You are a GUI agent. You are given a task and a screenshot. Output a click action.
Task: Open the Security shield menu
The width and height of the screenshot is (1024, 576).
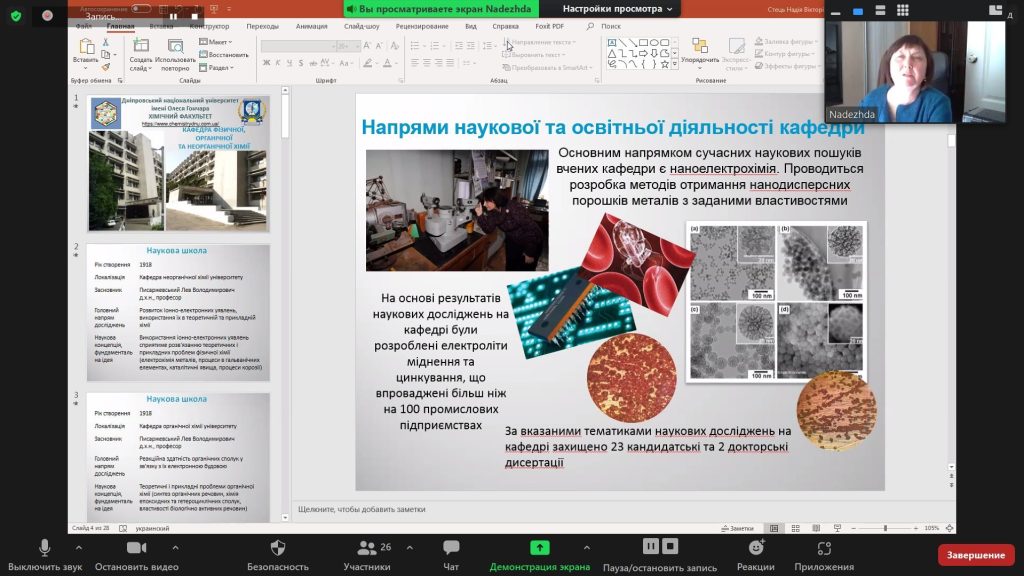[x=278, y=554]
